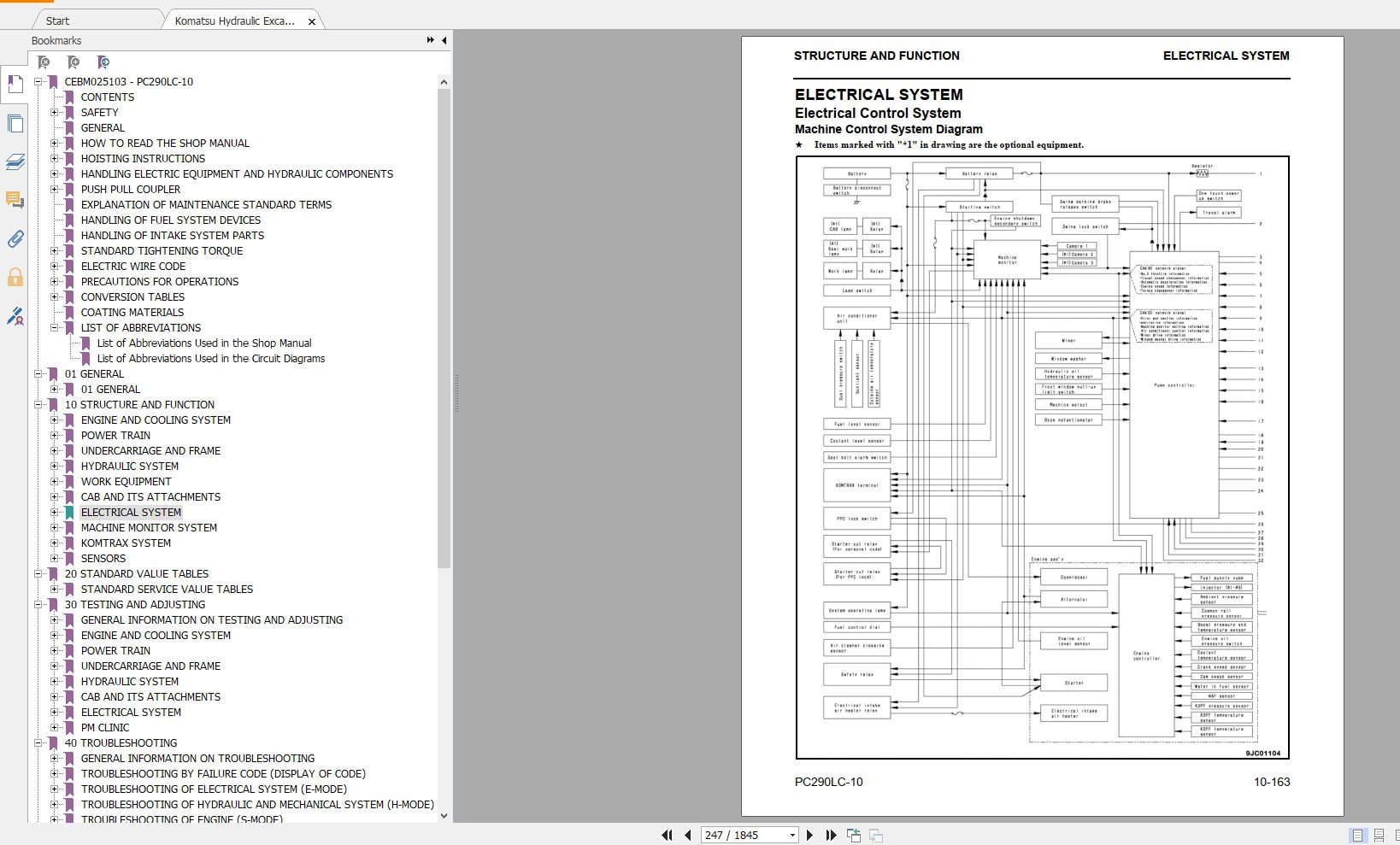
Task: Open PRECAUTIONS FOR OPERATIONS bookmark
Action: pos(160,282)
